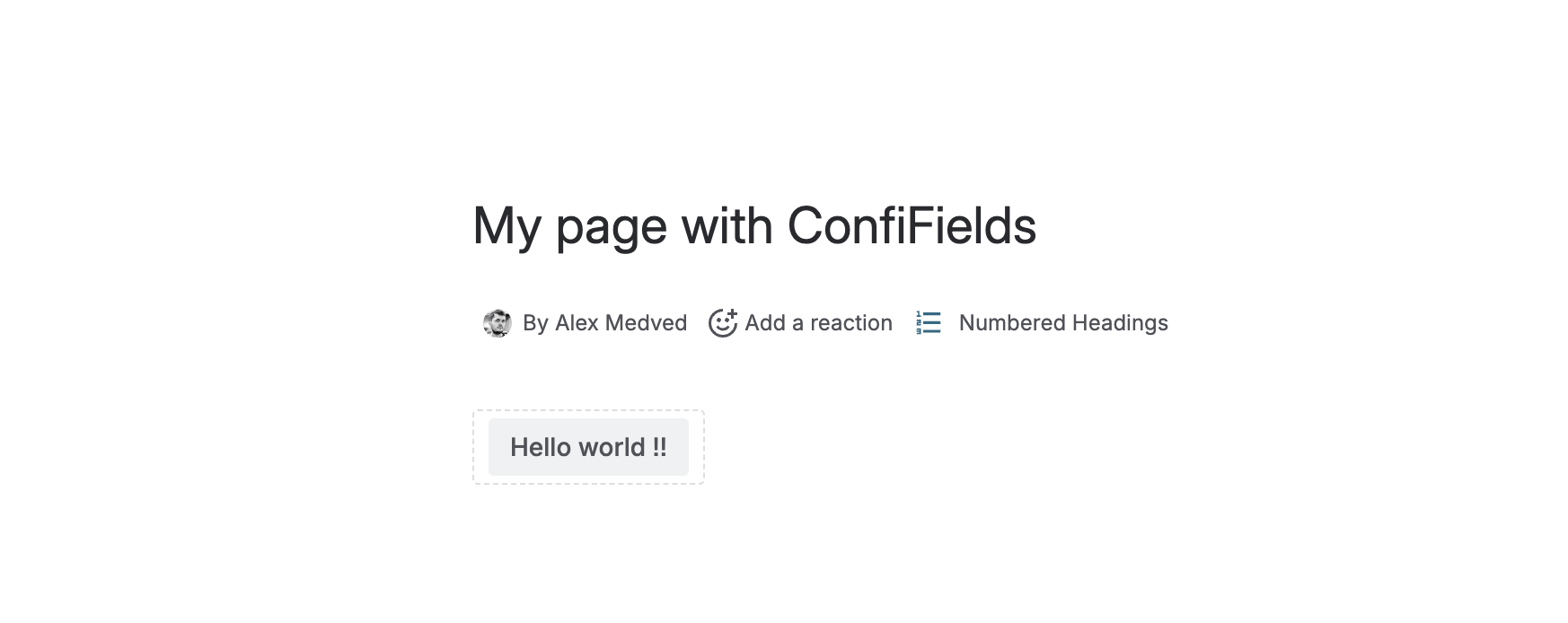The width and height of the screenshot is (1568, 623).
Task: Click the "Hello world !!" field
Action: coord(588,447)
